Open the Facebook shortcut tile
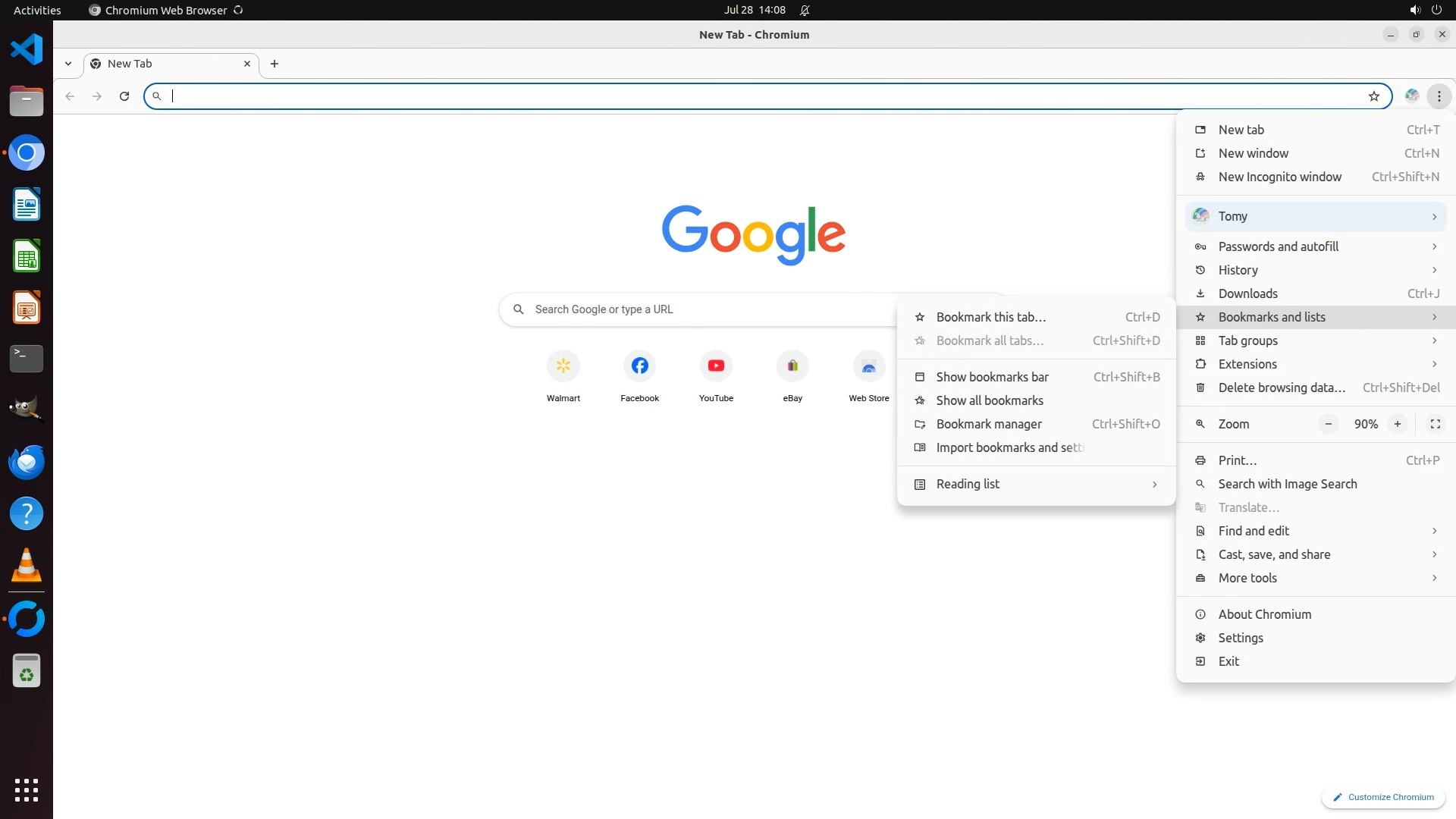 click(639, 366)
